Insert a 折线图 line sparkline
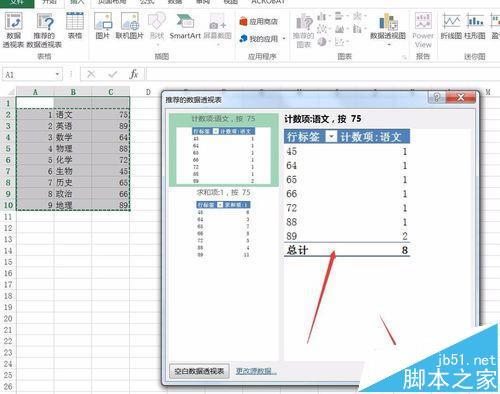This screenshot has width=500, height=394. coord(451,26)
